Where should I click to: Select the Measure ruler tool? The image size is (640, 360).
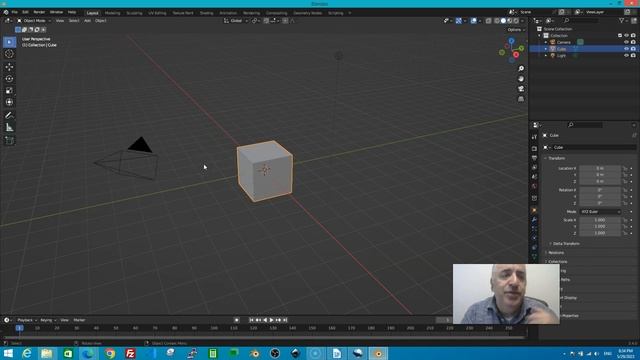(9, 128)
